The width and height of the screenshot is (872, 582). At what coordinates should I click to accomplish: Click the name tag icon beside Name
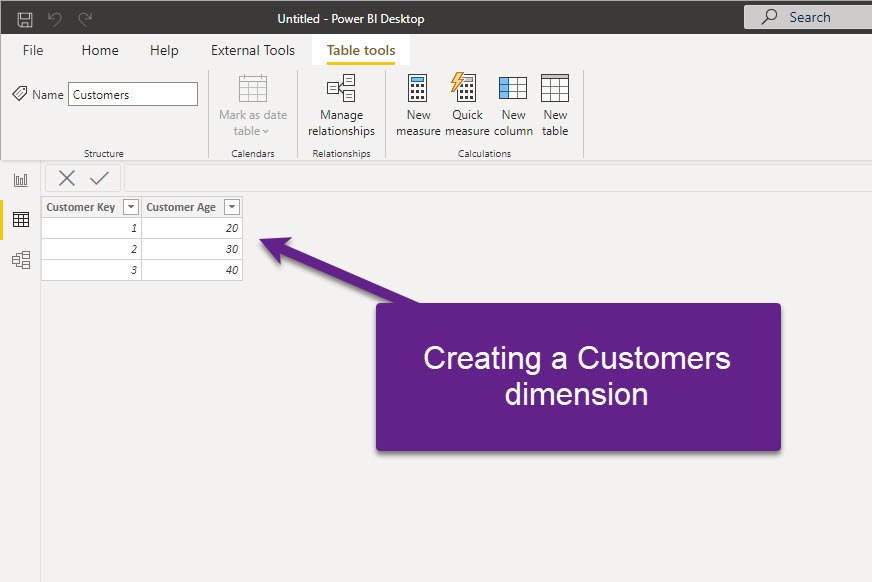coord(20,93)
